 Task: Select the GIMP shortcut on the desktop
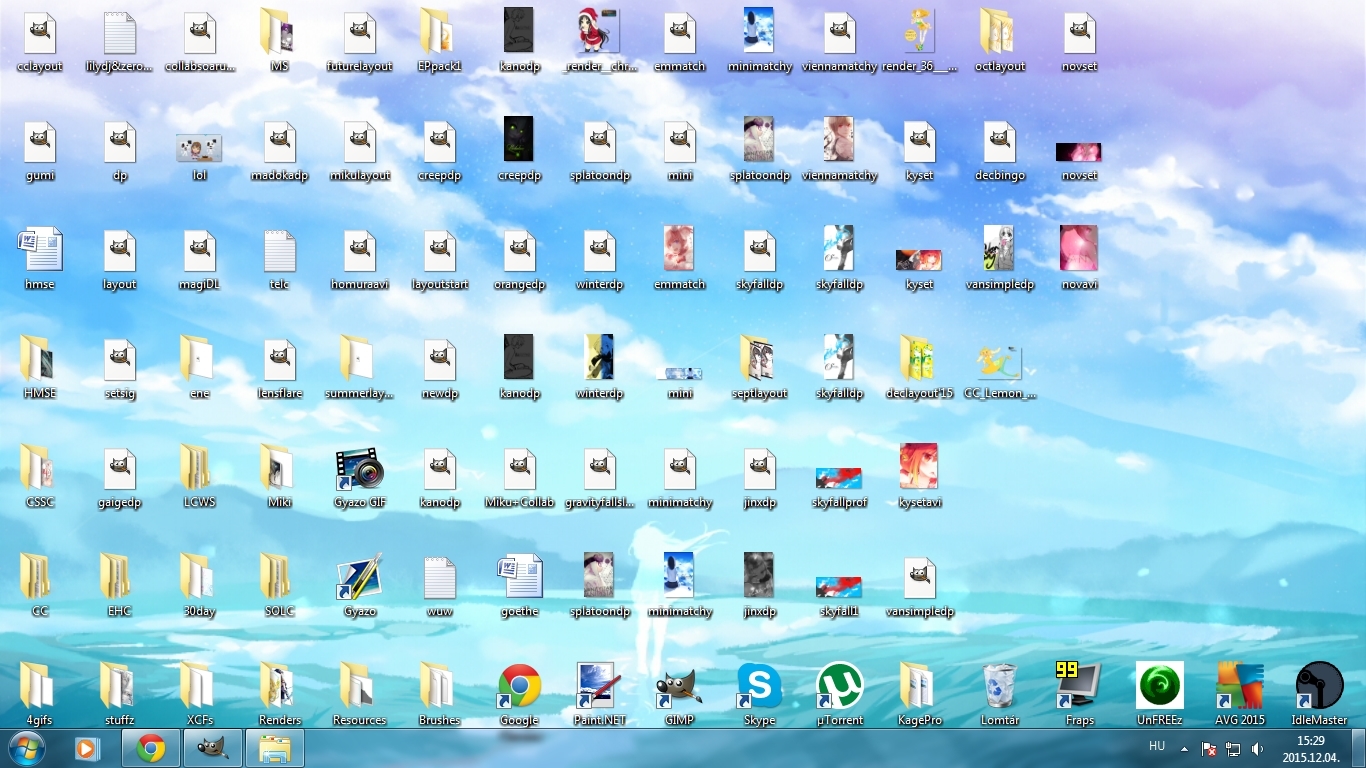679,687
